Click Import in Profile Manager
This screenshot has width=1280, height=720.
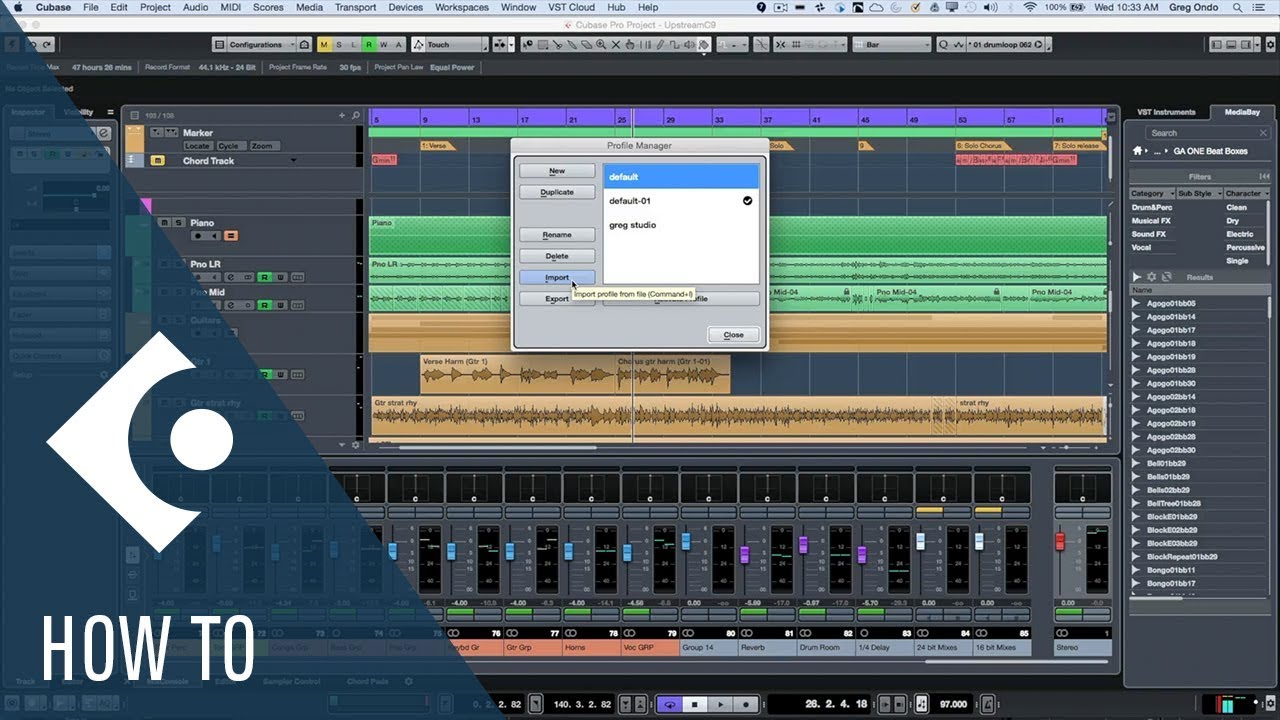pyautogui.click(x=557, y=278)
